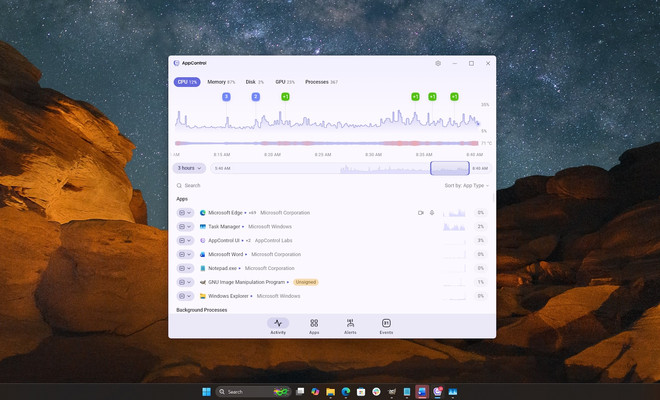Expand chevron next to Notepad.exe row
Viewport: 660px width, 400px height.
tap(189, 268)
